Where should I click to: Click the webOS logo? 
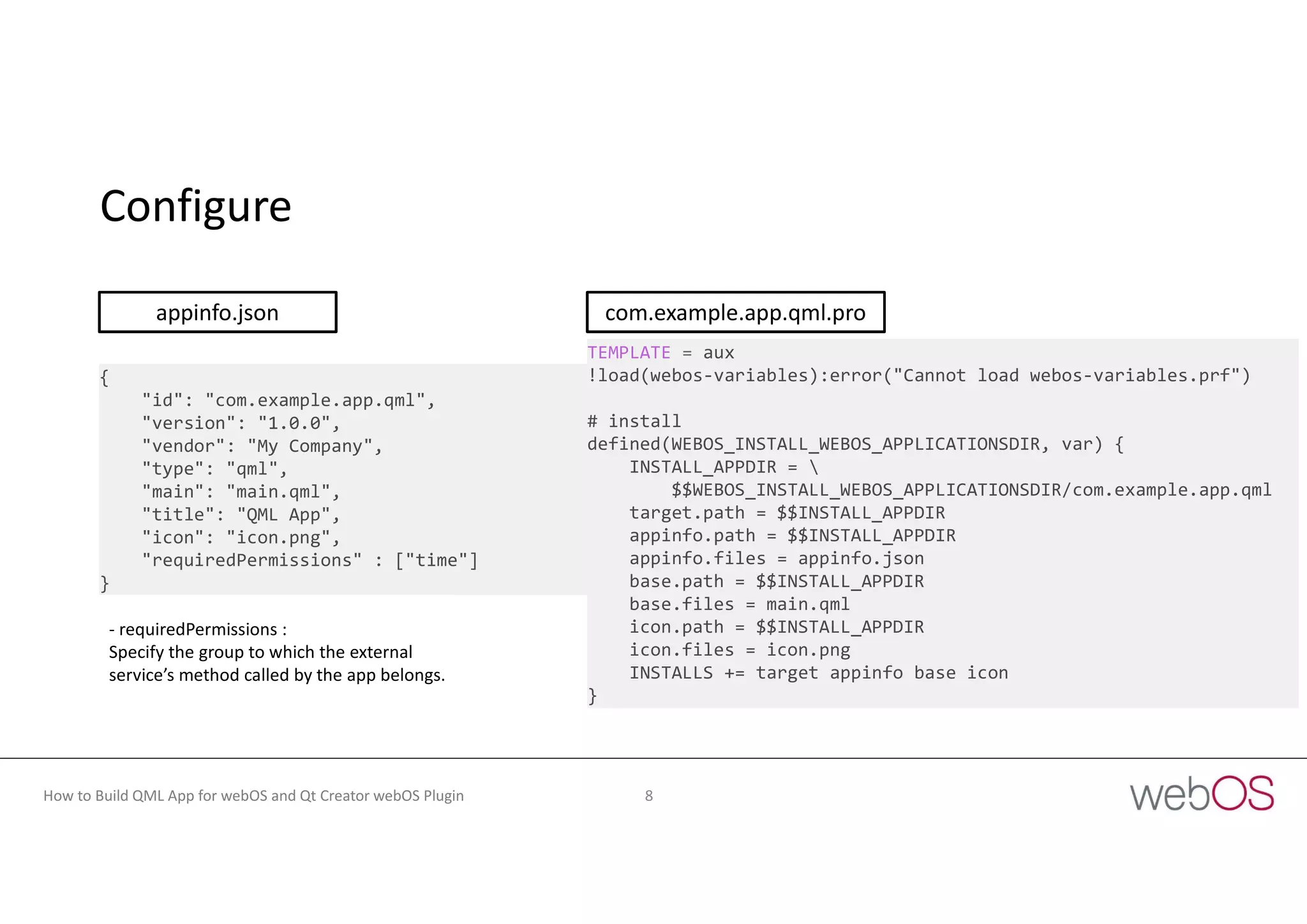click(x=1201, y=794)
